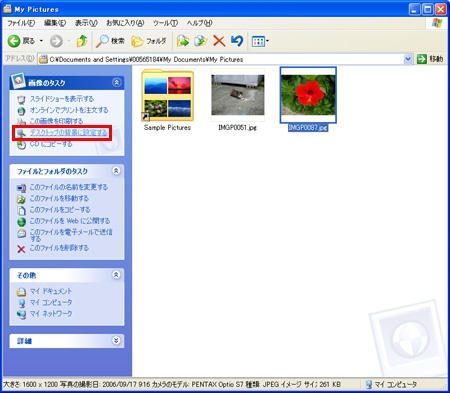Click スライドショーを表示する link

(x=62, y=99)
